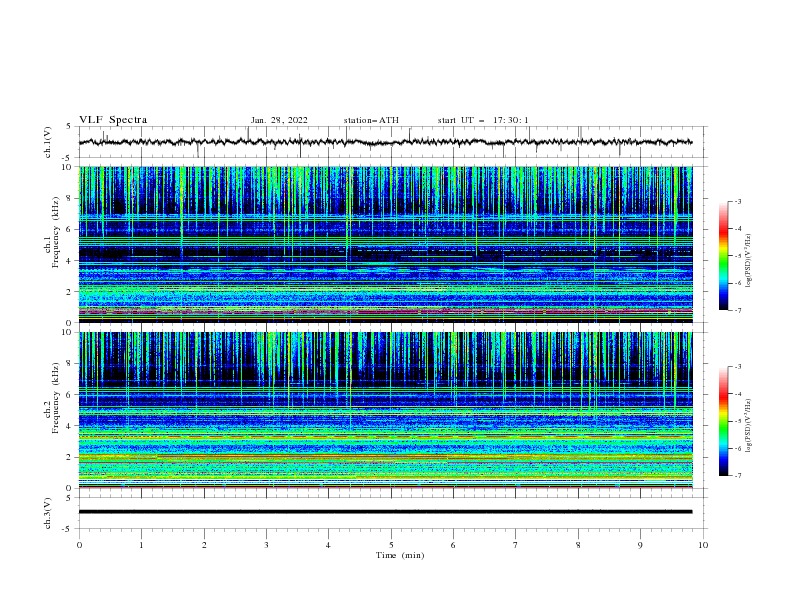The image size is (792, 612).
Task: Click time axis end tick label "10"
Action: coord(703,545)
